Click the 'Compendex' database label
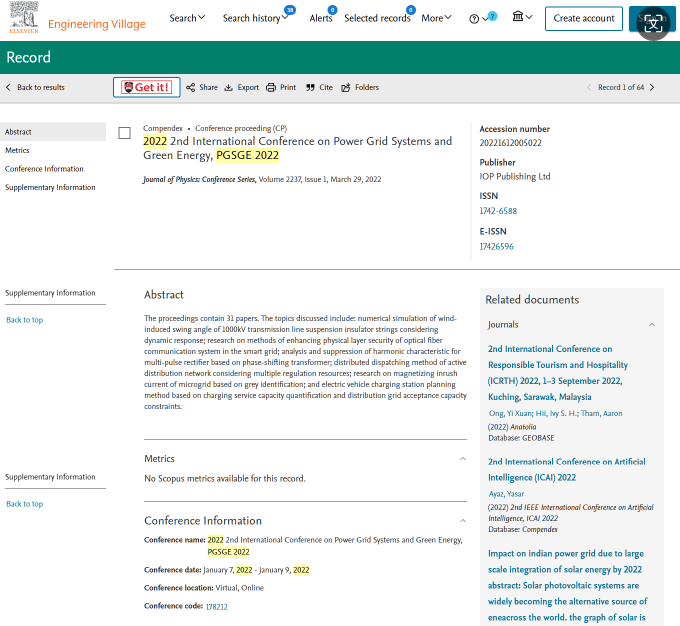 (163, 128)
